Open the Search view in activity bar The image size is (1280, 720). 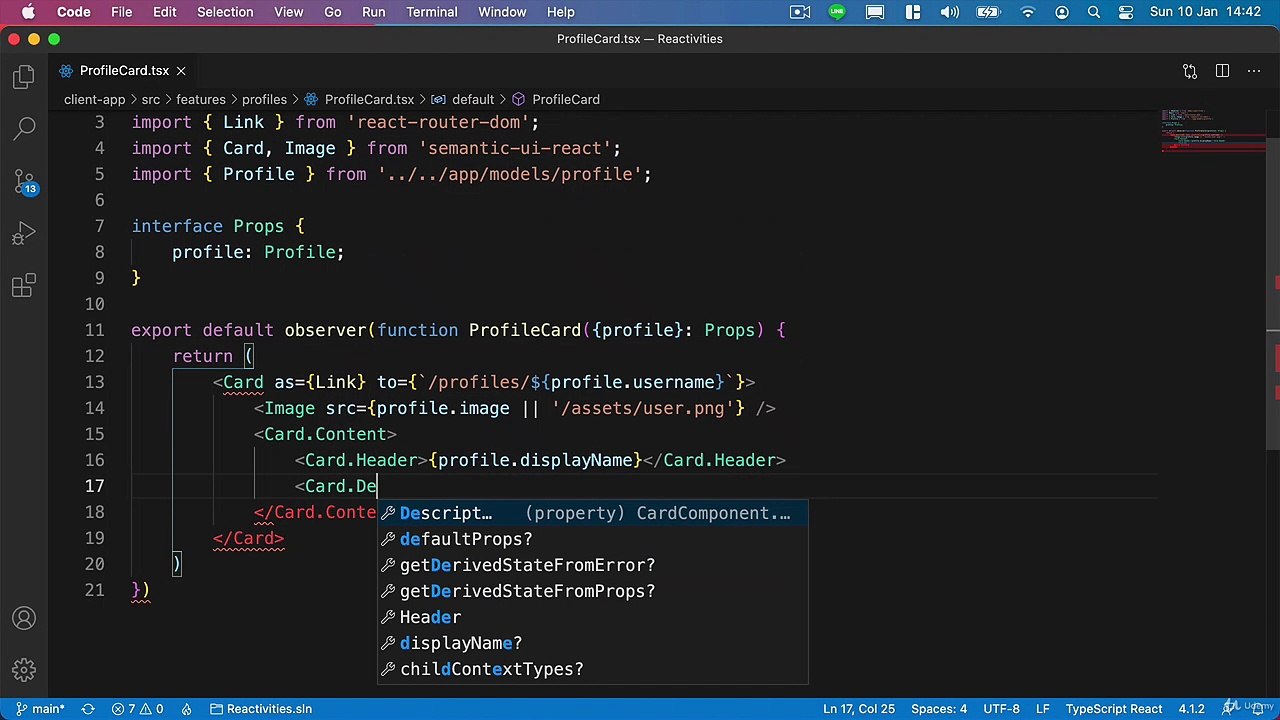24,129
